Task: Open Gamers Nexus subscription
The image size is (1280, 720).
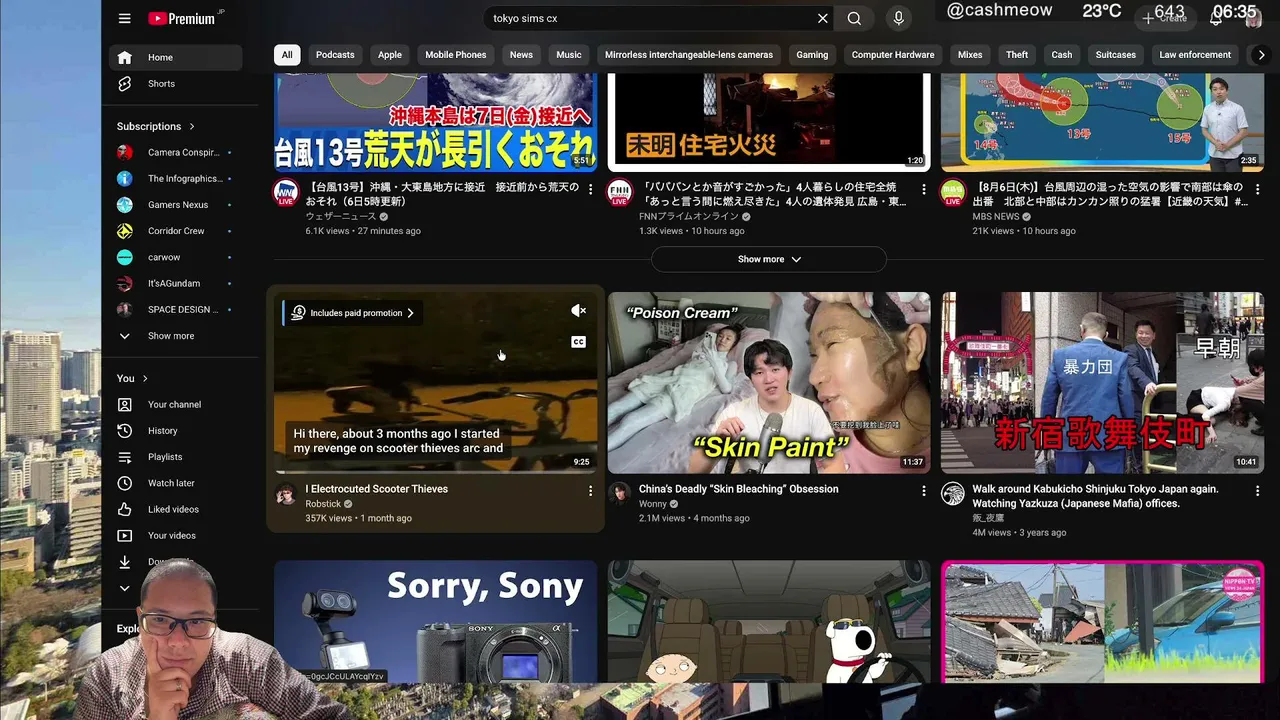Action: click(176, 205)
